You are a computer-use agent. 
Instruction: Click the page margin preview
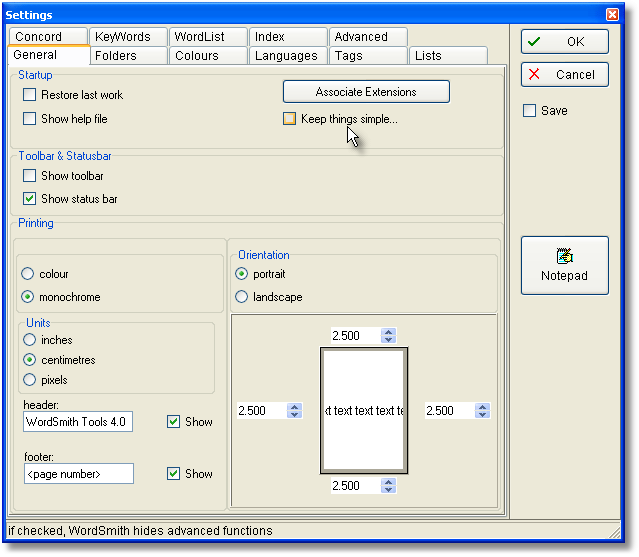point(364,410)
